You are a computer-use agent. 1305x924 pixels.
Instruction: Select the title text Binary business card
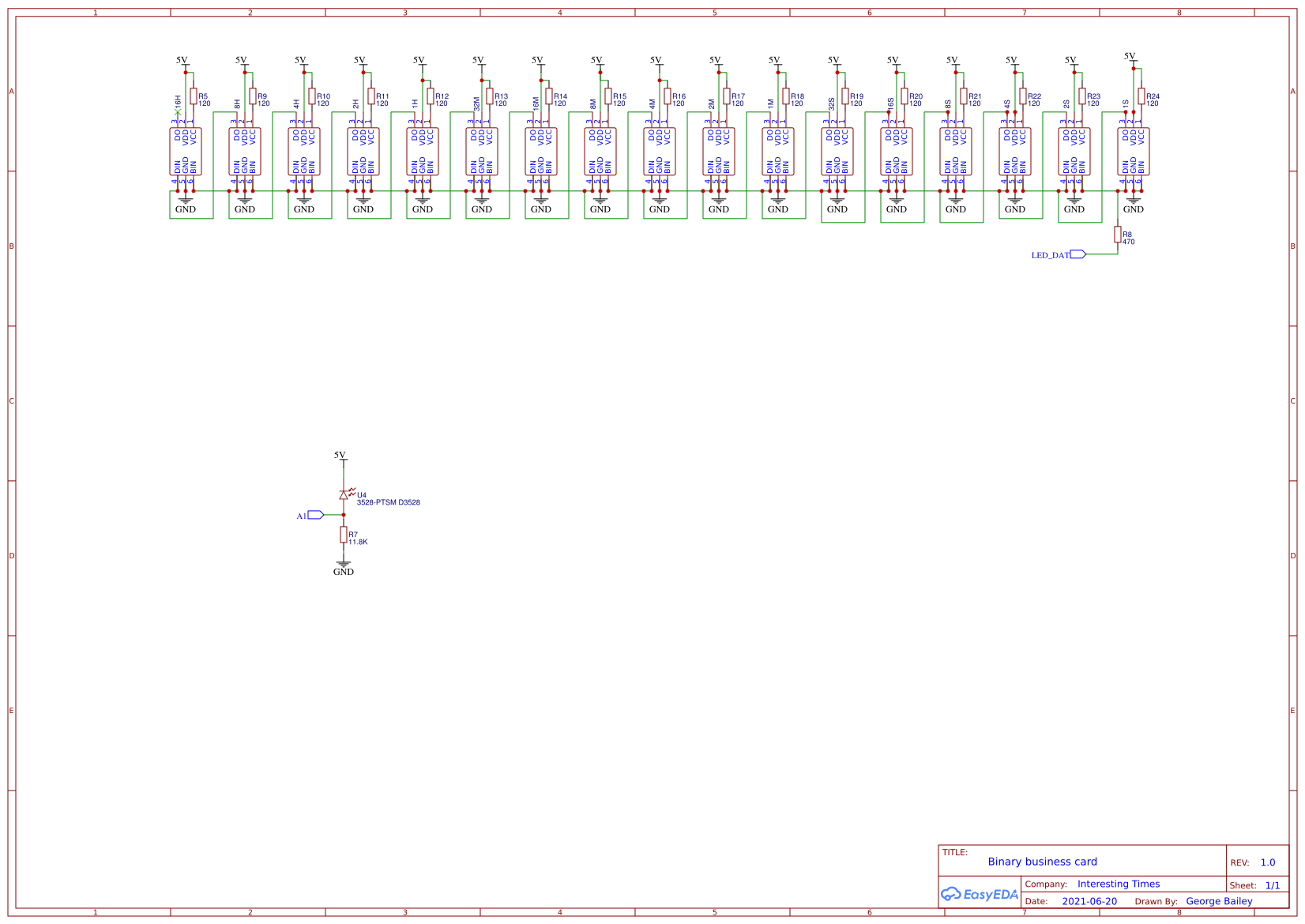[x=1042, y=862]
